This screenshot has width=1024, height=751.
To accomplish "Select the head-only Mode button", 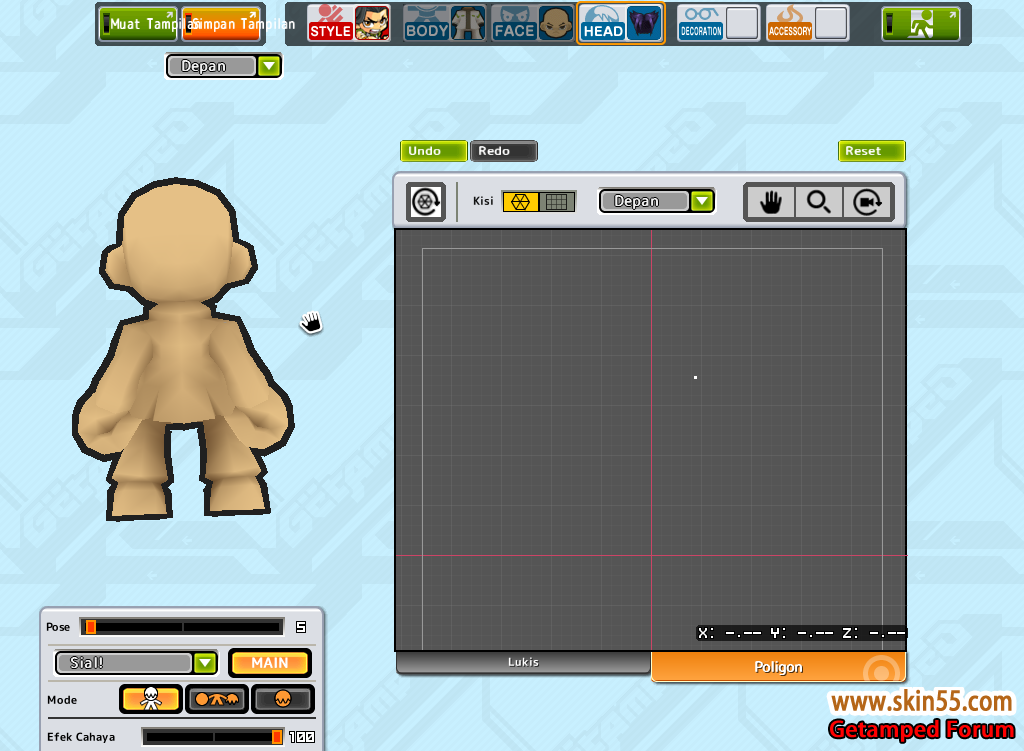I will point(283,699).
